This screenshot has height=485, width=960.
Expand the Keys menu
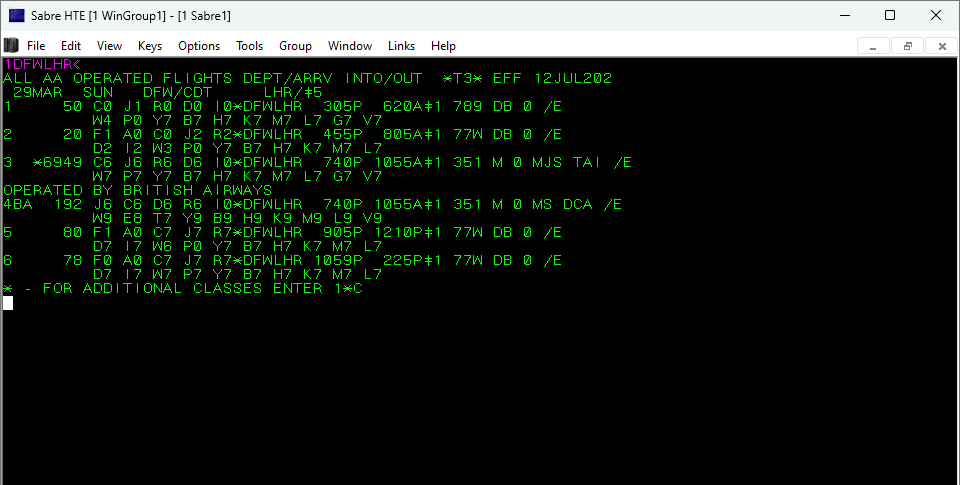click(150, 46)
